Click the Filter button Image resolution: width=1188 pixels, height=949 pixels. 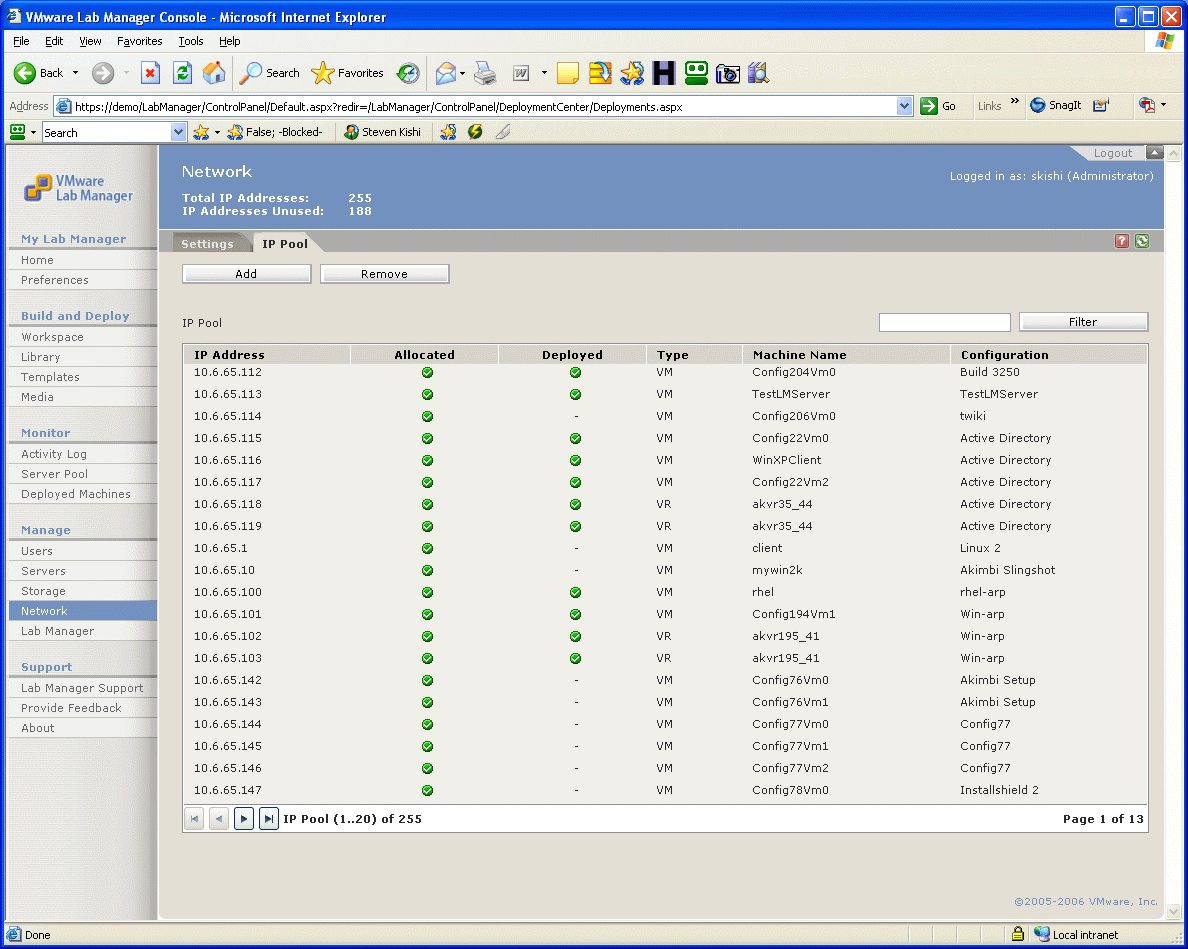click(x=1083, y=322)
